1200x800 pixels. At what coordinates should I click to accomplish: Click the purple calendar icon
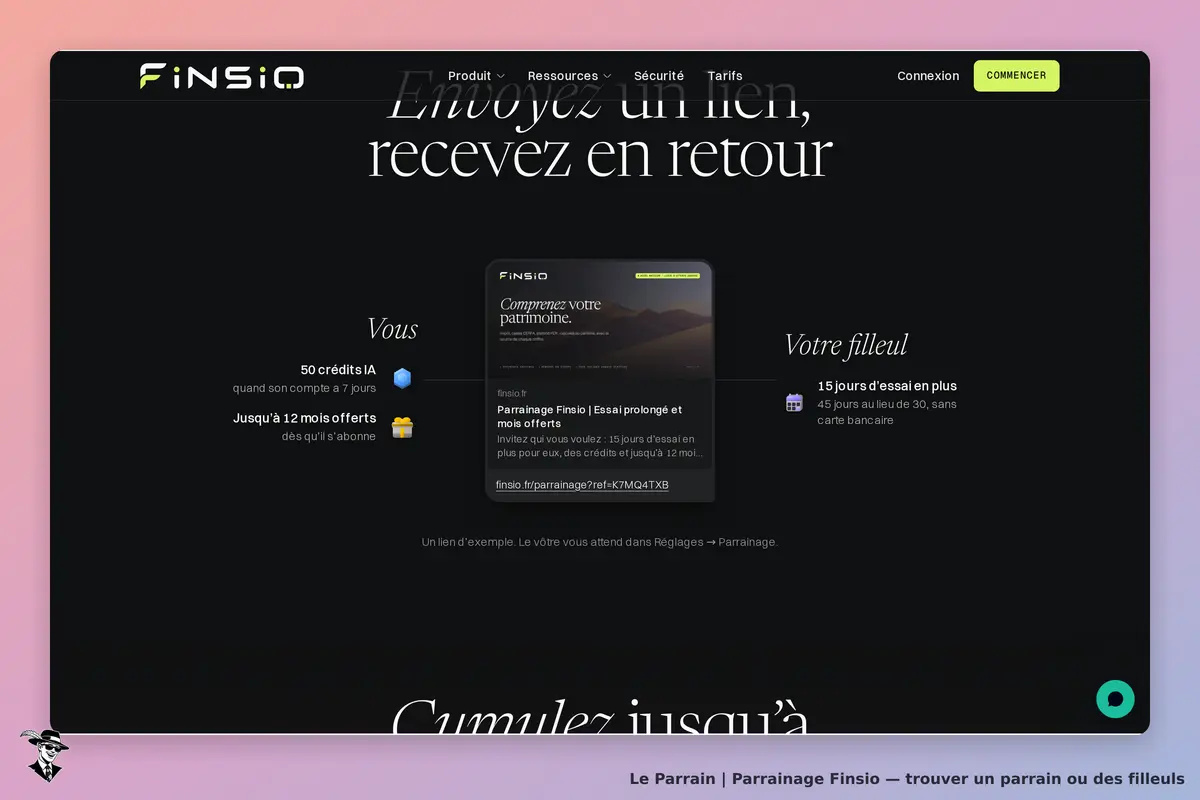point(794,402)
